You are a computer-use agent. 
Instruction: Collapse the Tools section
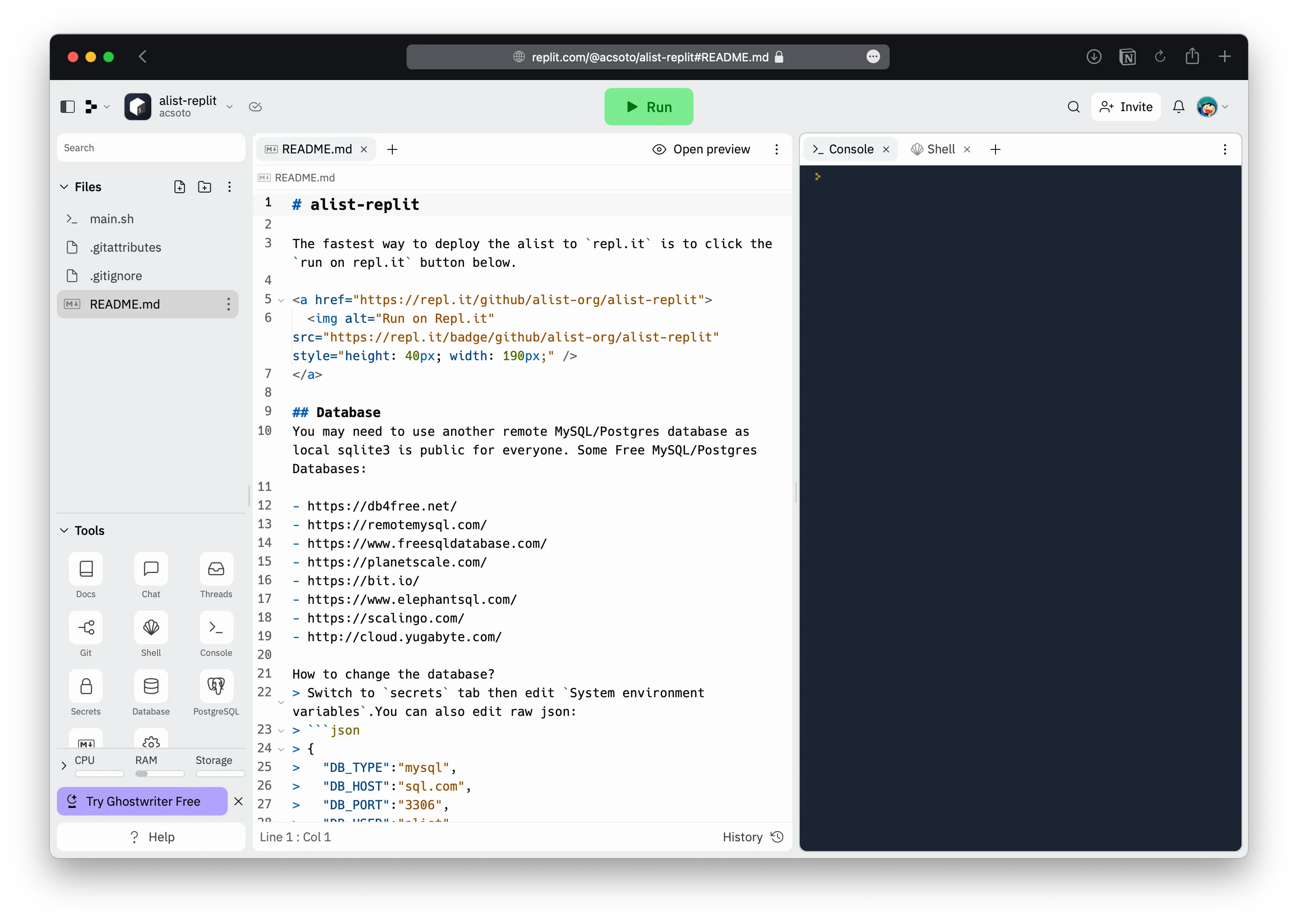coord(64,530)
